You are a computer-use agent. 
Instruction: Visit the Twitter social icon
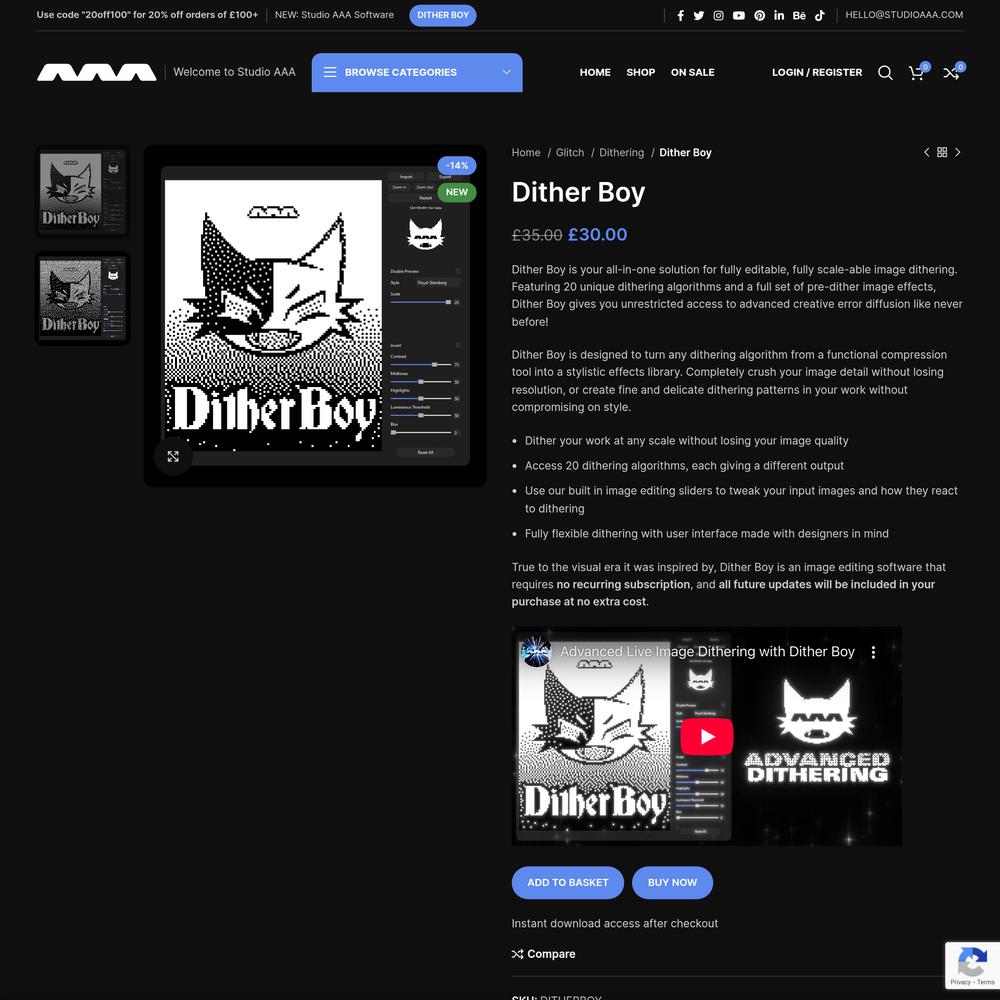(699, 15)
